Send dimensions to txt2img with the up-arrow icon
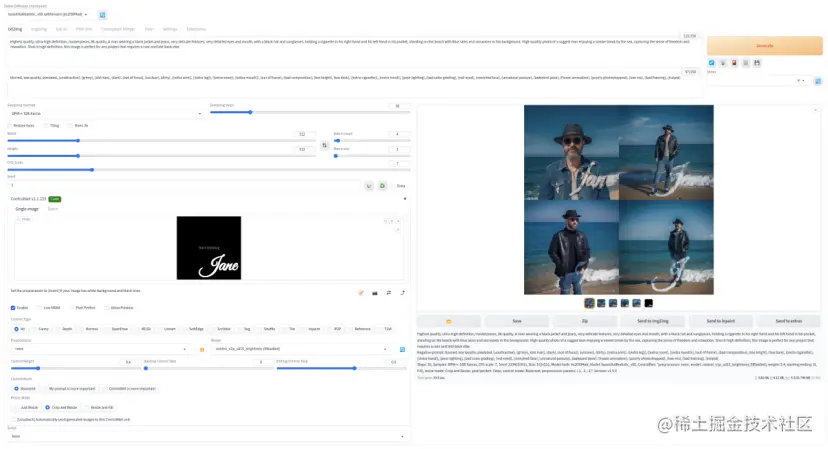Image resolution: width=828 pixels, height=449 pixels. pos(402,293)
